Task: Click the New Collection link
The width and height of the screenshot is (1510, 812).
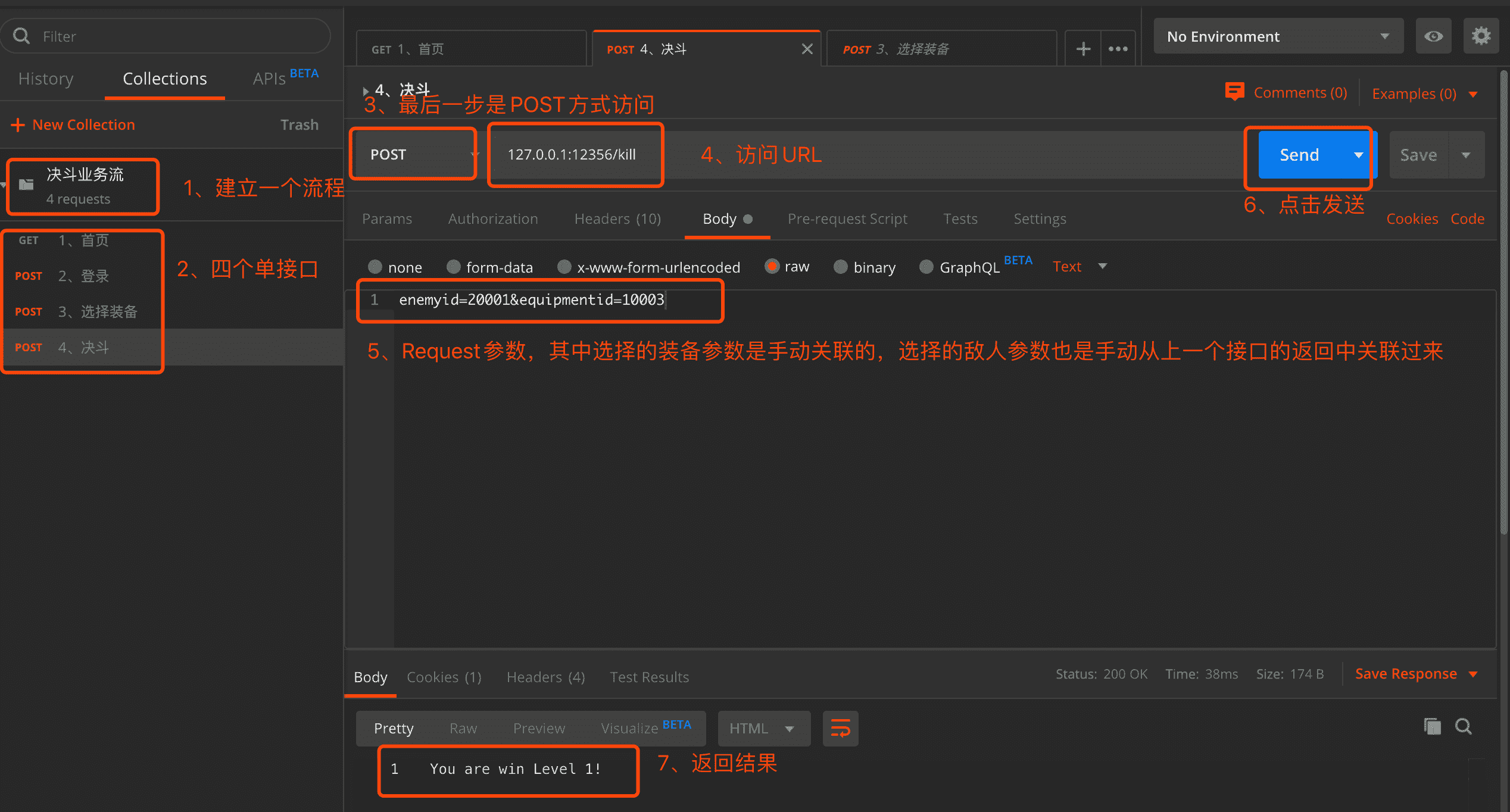Action: click(x=83, y=125)
